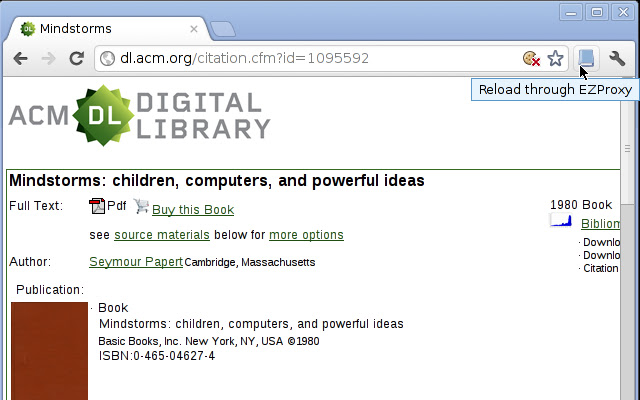Open Seymour Papert author page
The height and width of the screenshot is (400, 640).
coord(136,262)
